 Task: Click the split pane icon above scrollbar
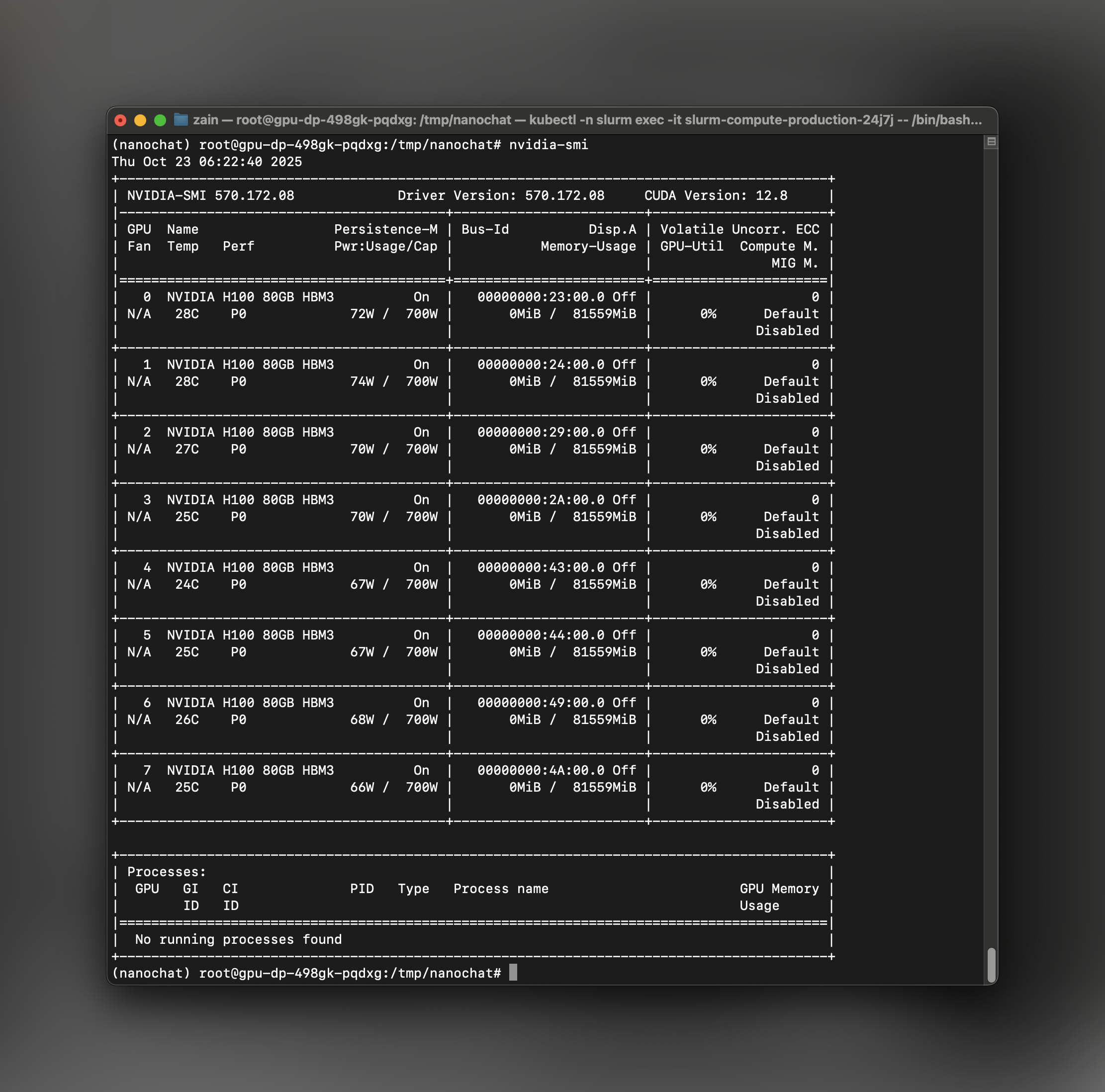click(991, 142)
